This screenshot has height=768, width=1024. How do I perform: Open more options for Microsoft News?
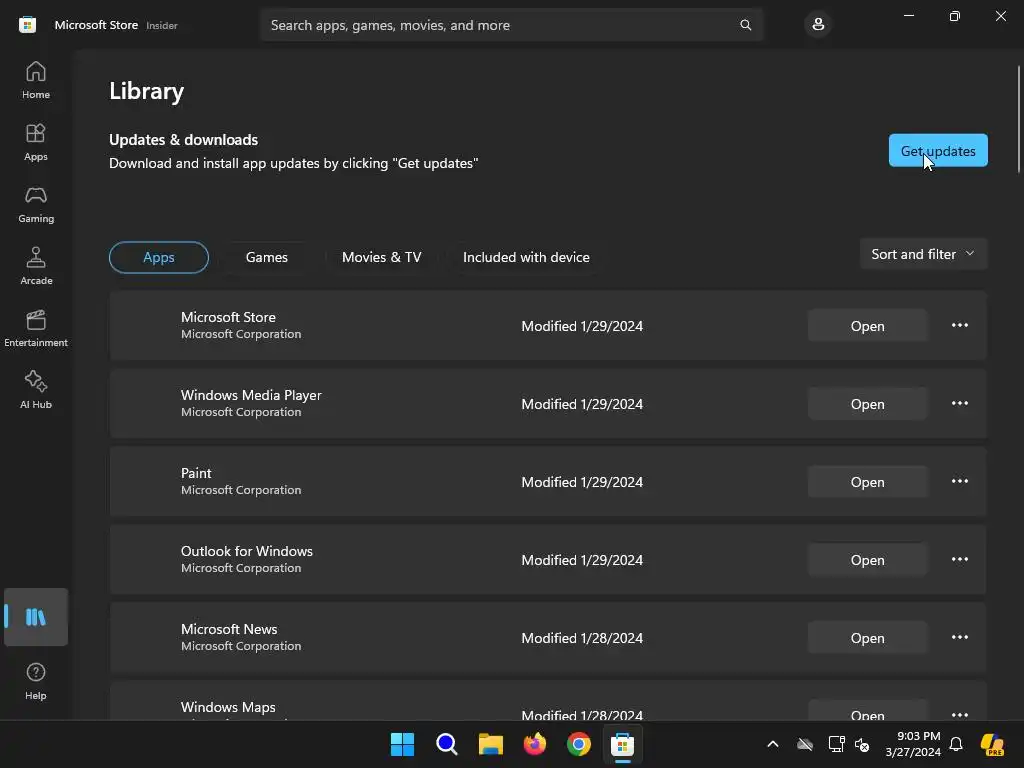959,637
